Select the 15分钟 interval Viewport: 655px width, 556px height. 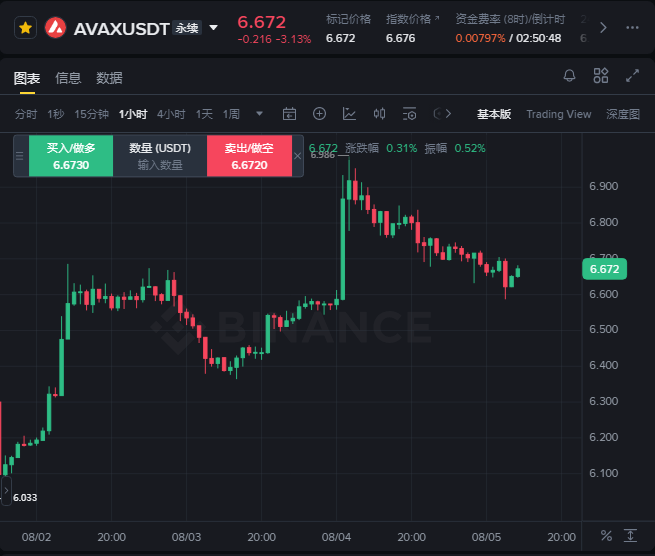91,114
